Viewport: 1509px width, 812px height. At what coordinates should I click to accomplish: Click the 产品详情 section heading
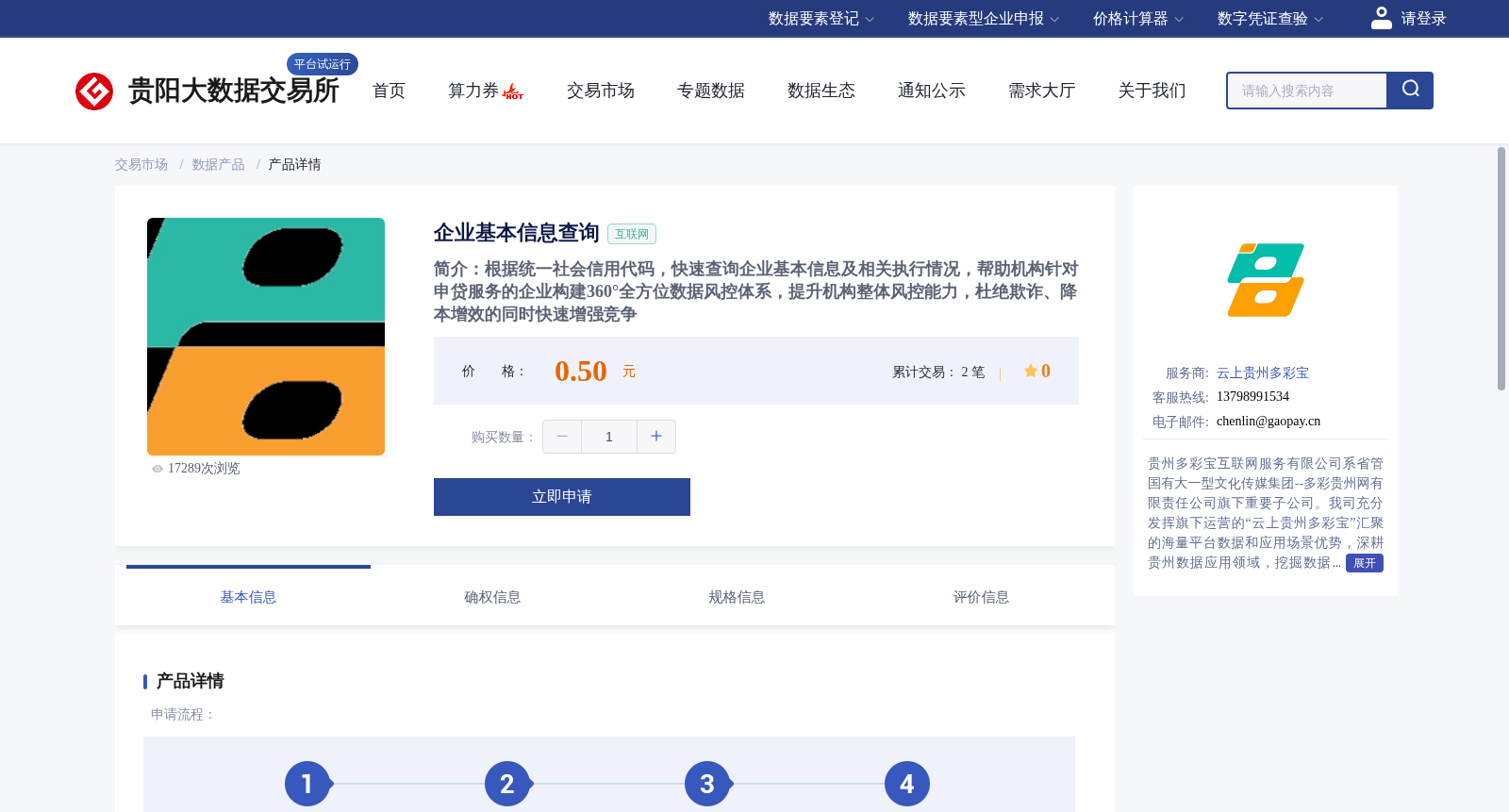coord(191,681)
